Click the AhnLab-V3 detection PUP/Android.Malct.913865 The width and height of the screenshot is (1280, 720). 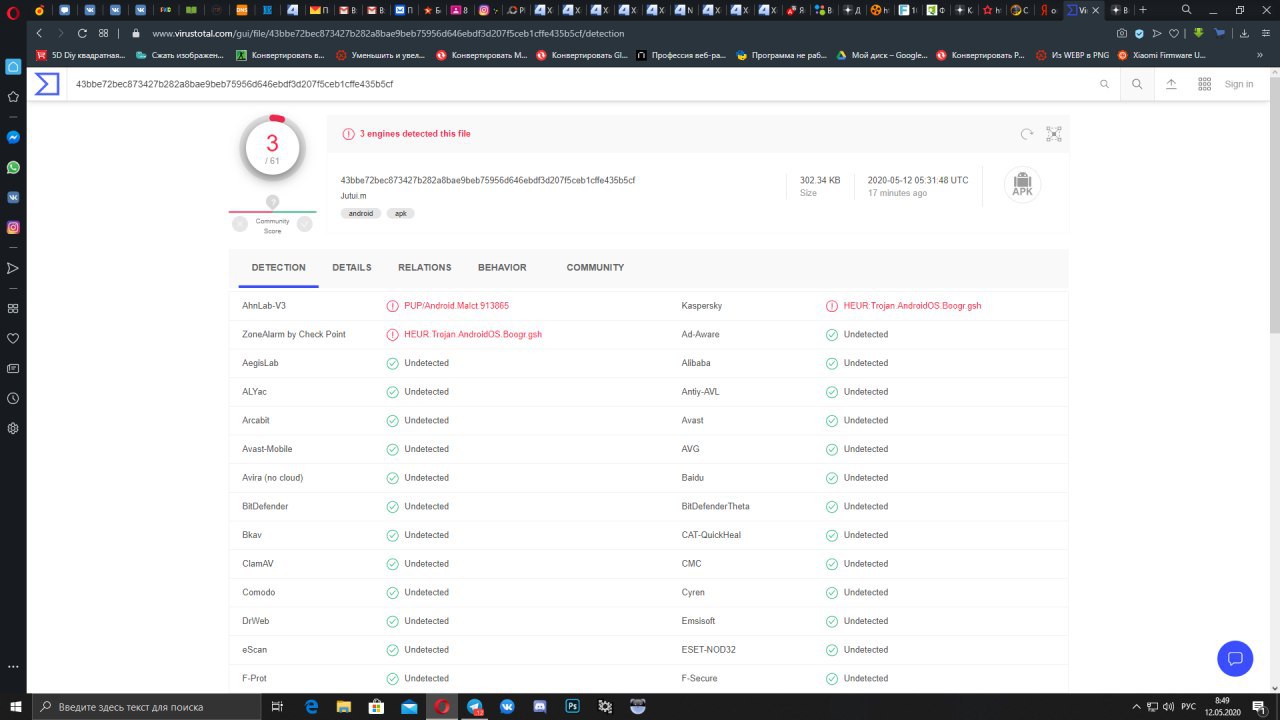click(x=456, y=306)
